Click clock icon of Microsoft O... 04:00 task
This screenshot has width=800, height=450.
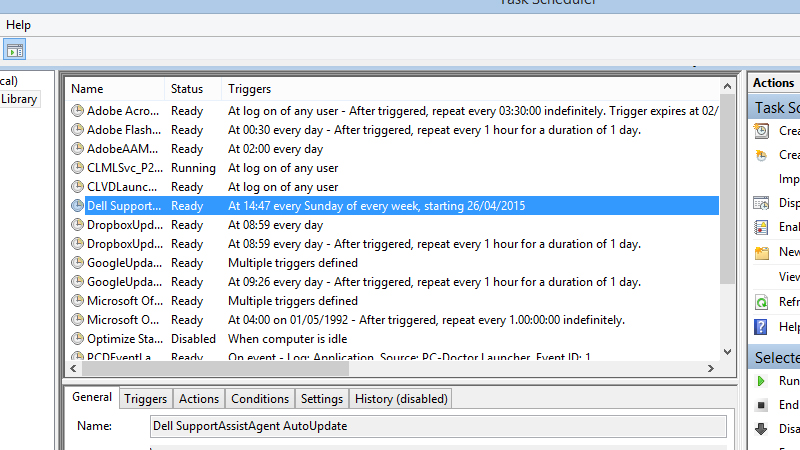pyautogui.click(x=77, y=319)
